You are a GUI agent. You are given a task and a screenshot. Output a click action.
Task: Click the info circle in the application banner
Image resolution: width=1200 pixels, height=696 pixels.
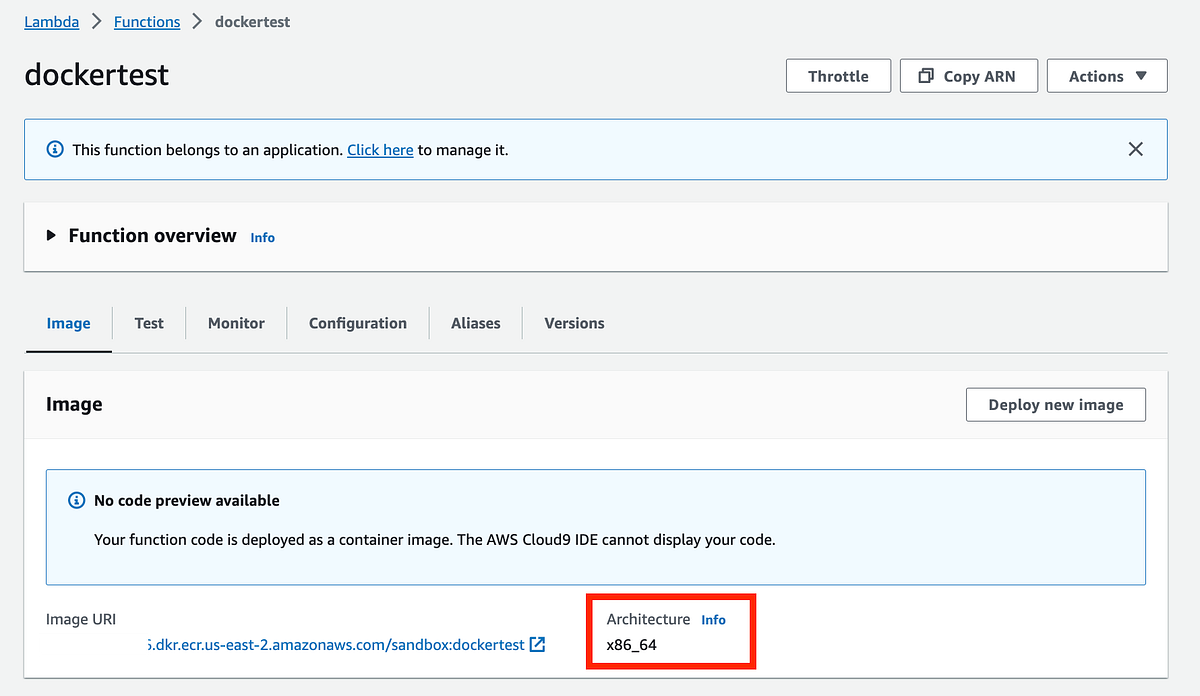[55, 148]
